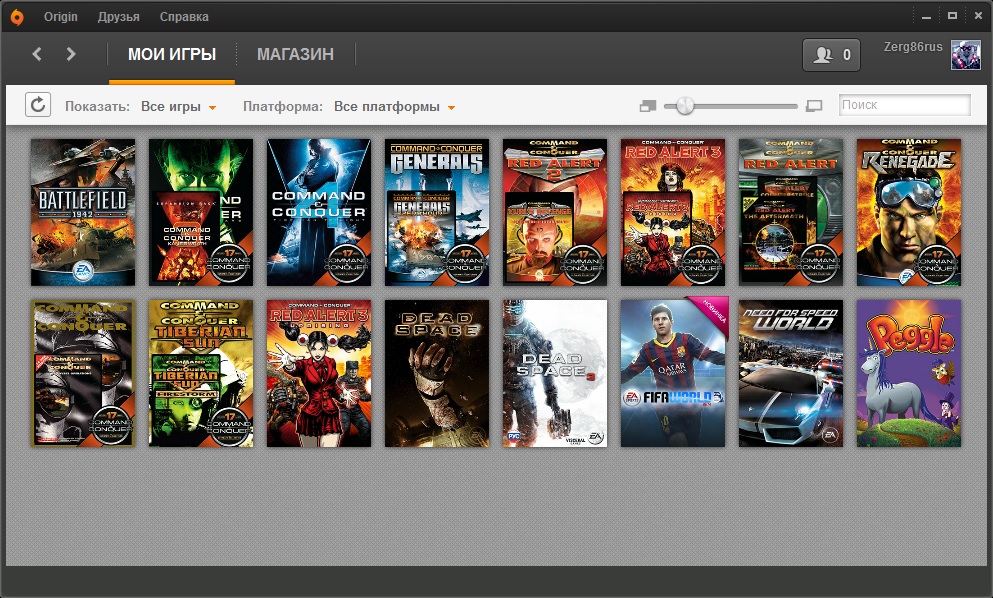
Task: Select the Command & Conquer Generals tile
Action: click(x=437, y=212)
